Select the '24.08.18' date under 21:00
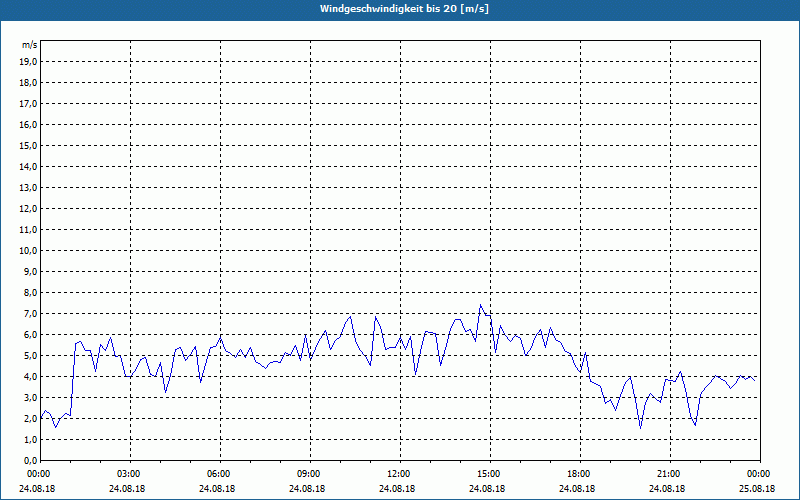Viewport: 800px width, 500px height. point(667,489)
